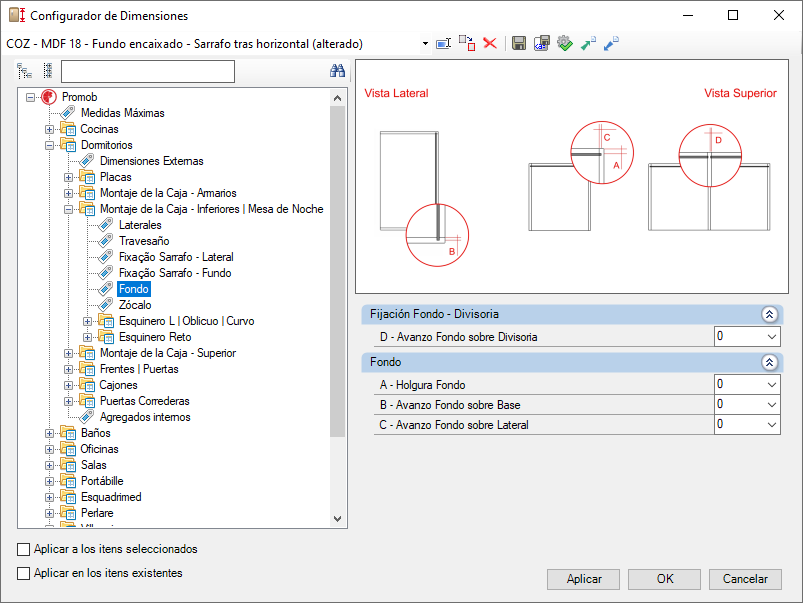Viewport: 803px width, 603px height.
Task: Click the gear with green check icon
Action: click(x=565, y=44)
